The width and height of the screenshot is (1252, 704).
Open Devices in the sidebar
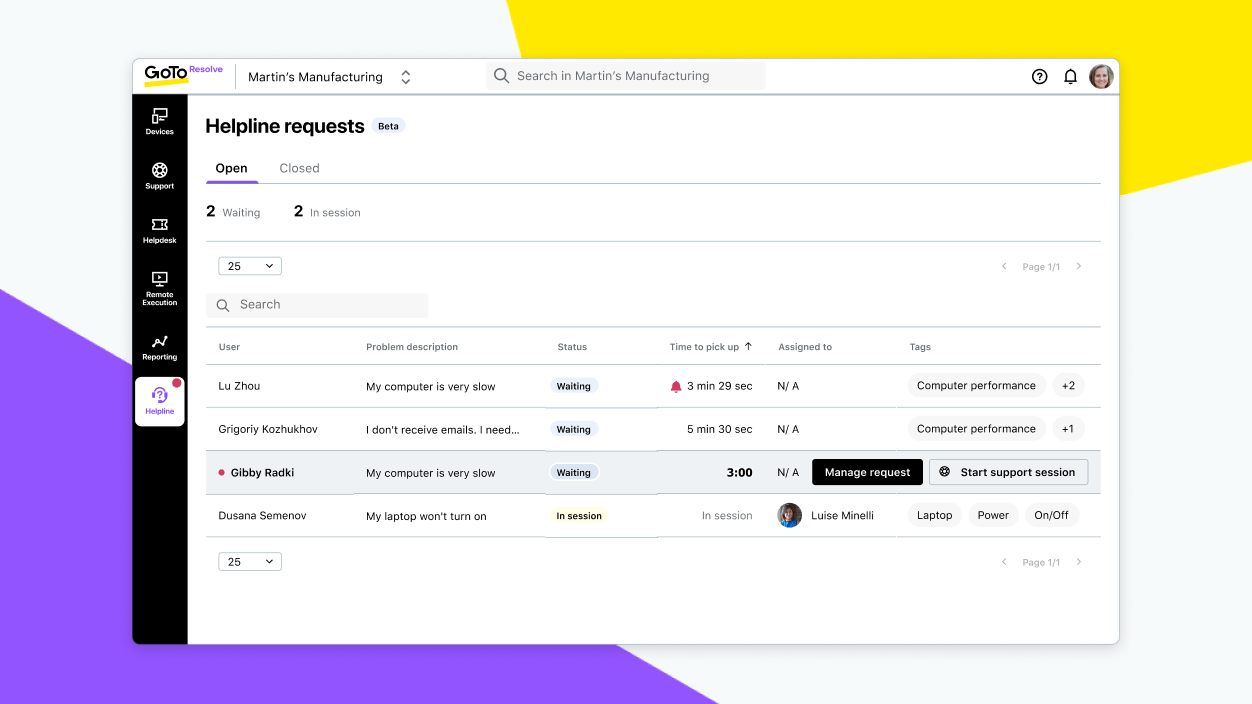(x=159, y=121)
